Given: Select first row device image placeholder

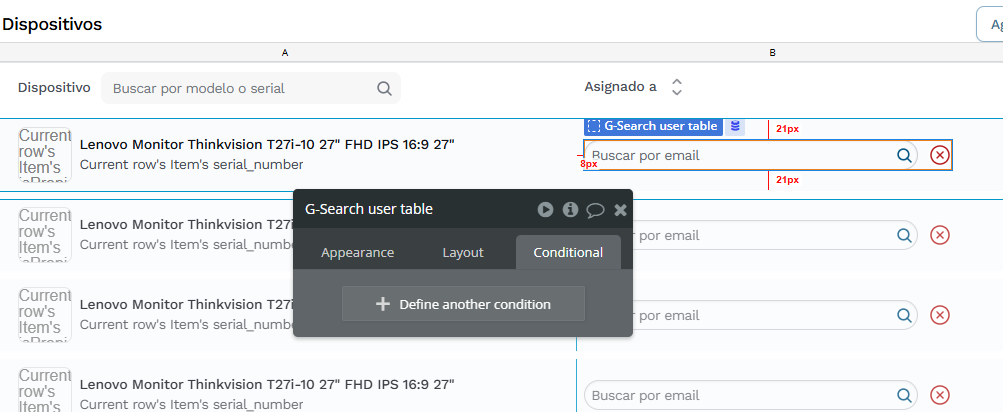Looking at the screenshot, I should (45, 155).
